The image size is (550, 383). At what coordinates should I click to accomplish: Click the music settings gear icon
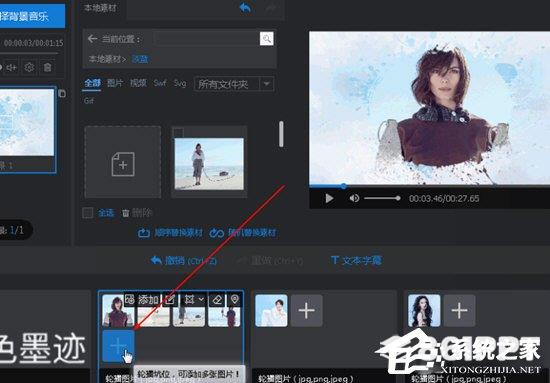click(x=29, y=67)
